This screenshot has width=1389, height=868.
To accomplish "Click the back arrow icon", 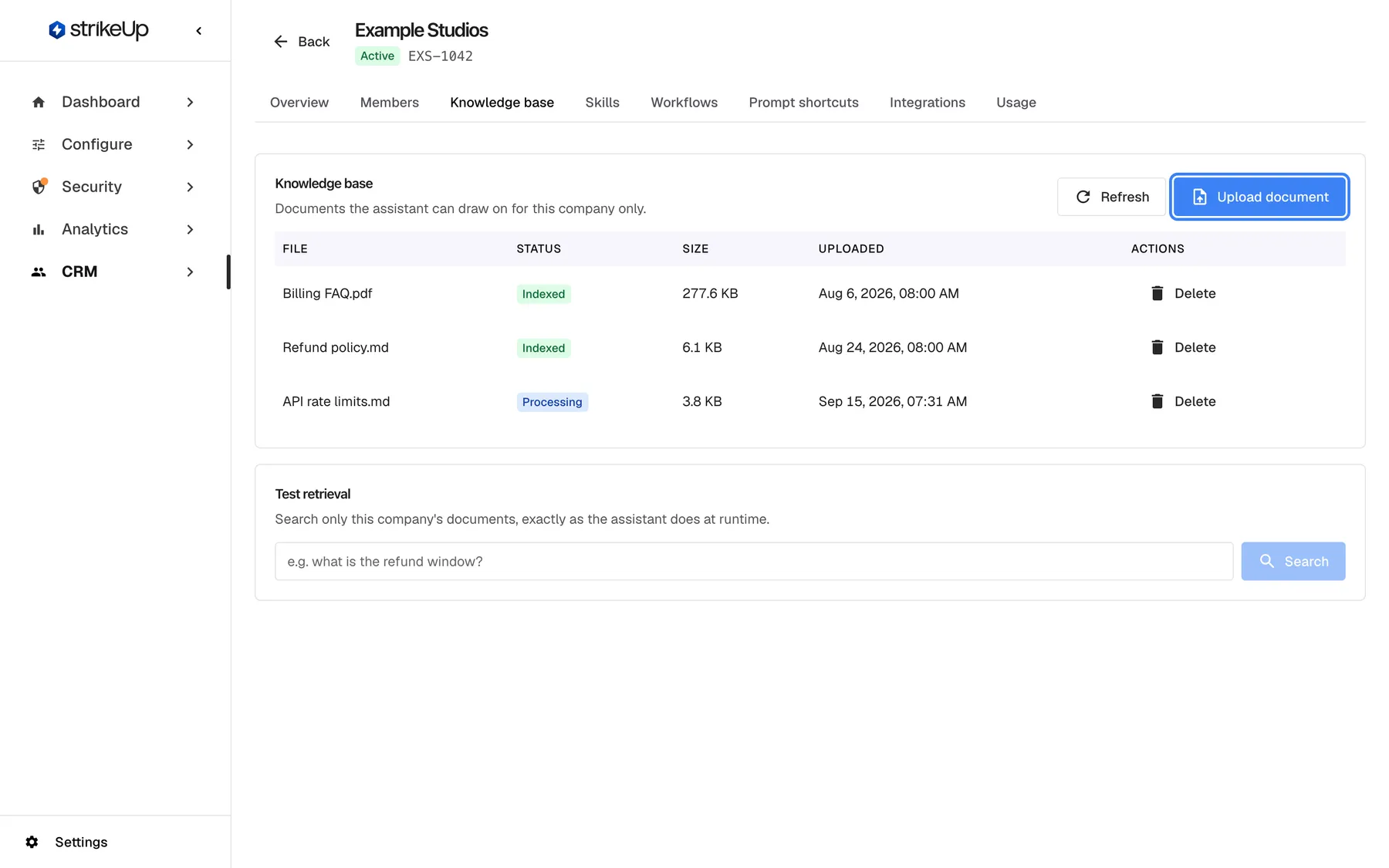I will (x=281, y=42).
